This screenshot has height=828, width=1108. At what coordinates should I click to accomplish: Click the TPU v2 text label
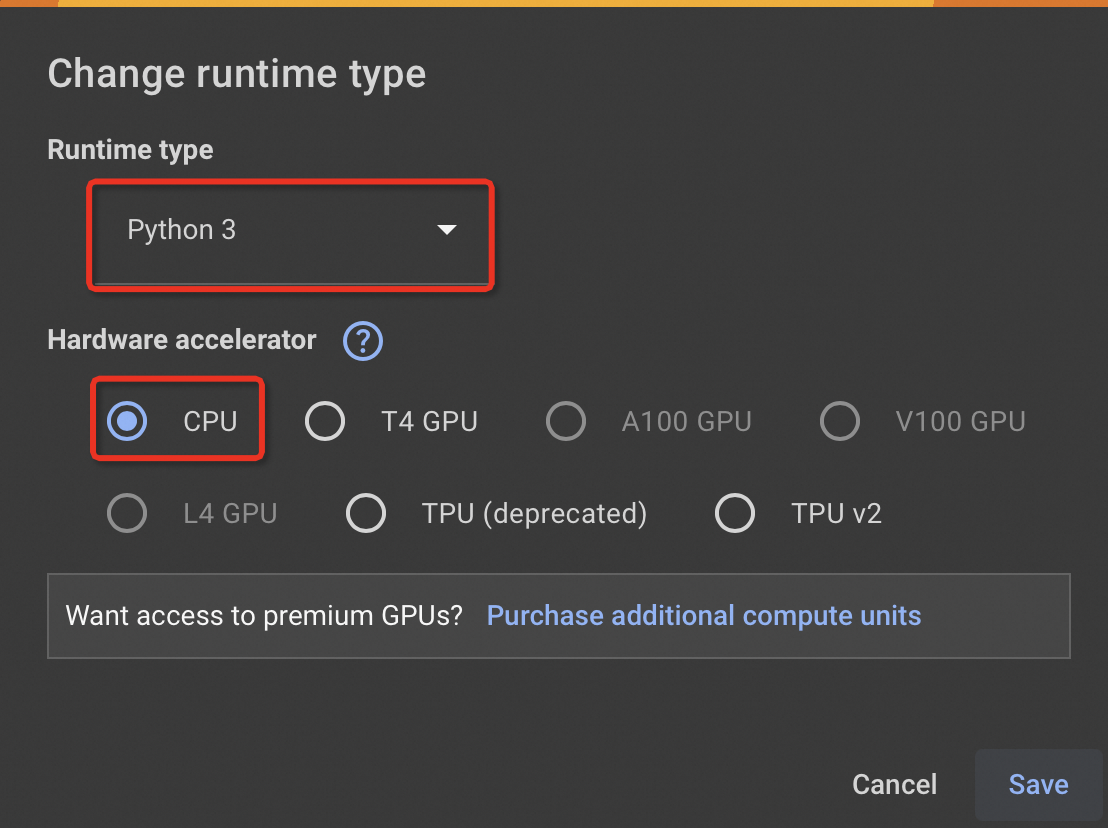coord(837,514)
